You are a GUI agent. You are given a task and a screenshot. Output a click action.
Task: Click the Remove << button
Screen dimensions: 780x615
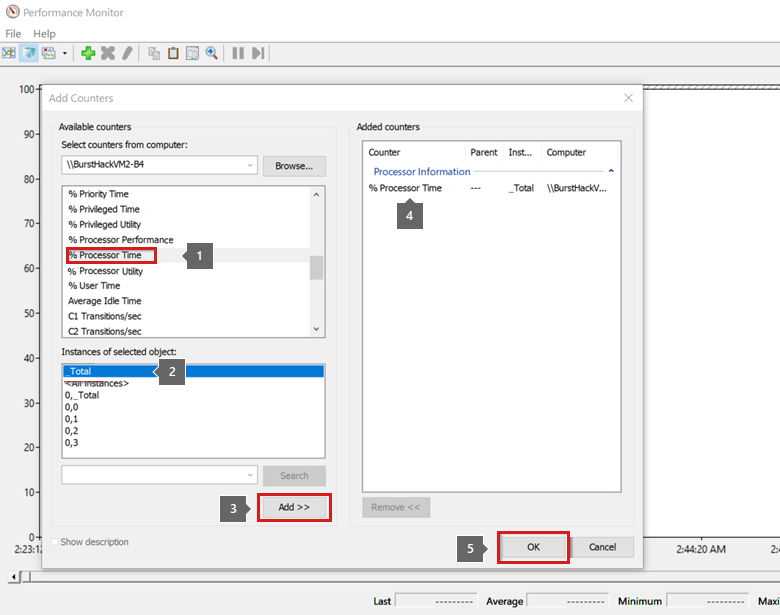pyautogui.click(x=396, y=507)
